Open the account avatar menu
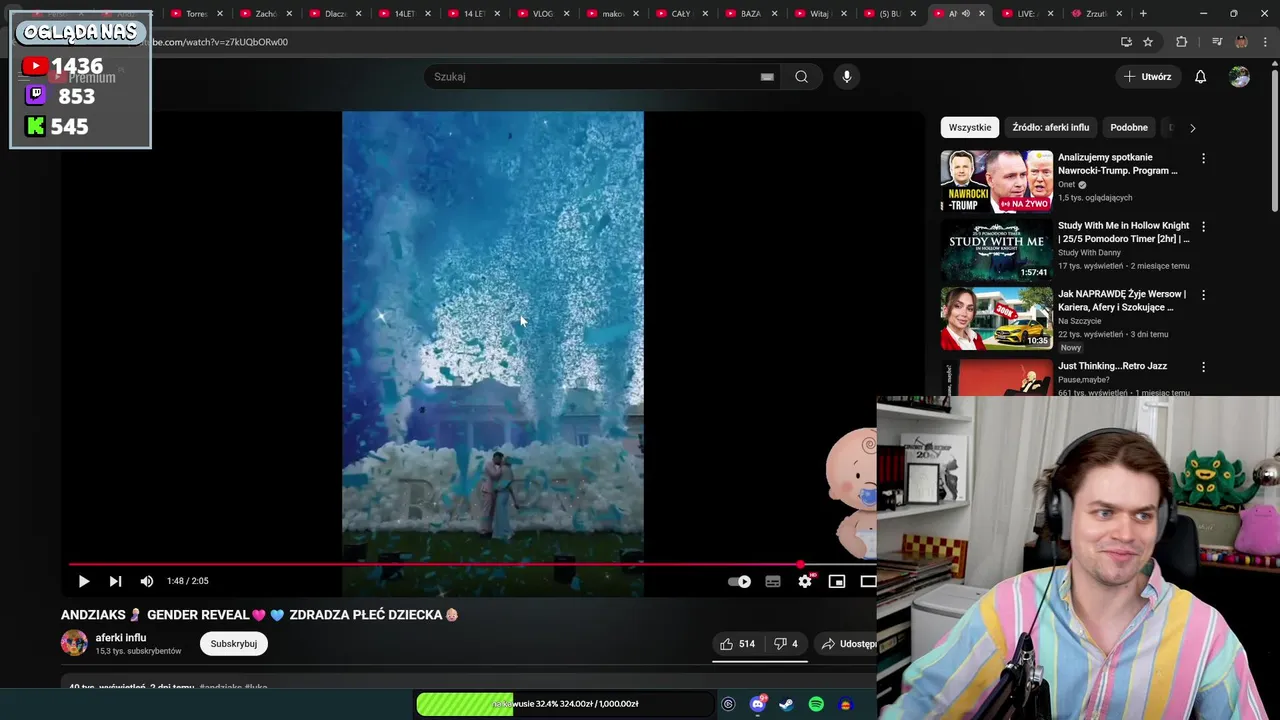 (1239, 77)
